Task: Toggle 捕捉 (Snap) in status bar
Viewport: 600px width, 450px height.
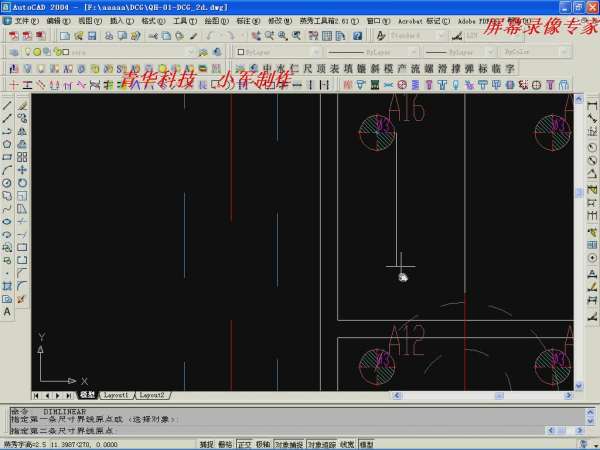Action: tap(206, 444)
